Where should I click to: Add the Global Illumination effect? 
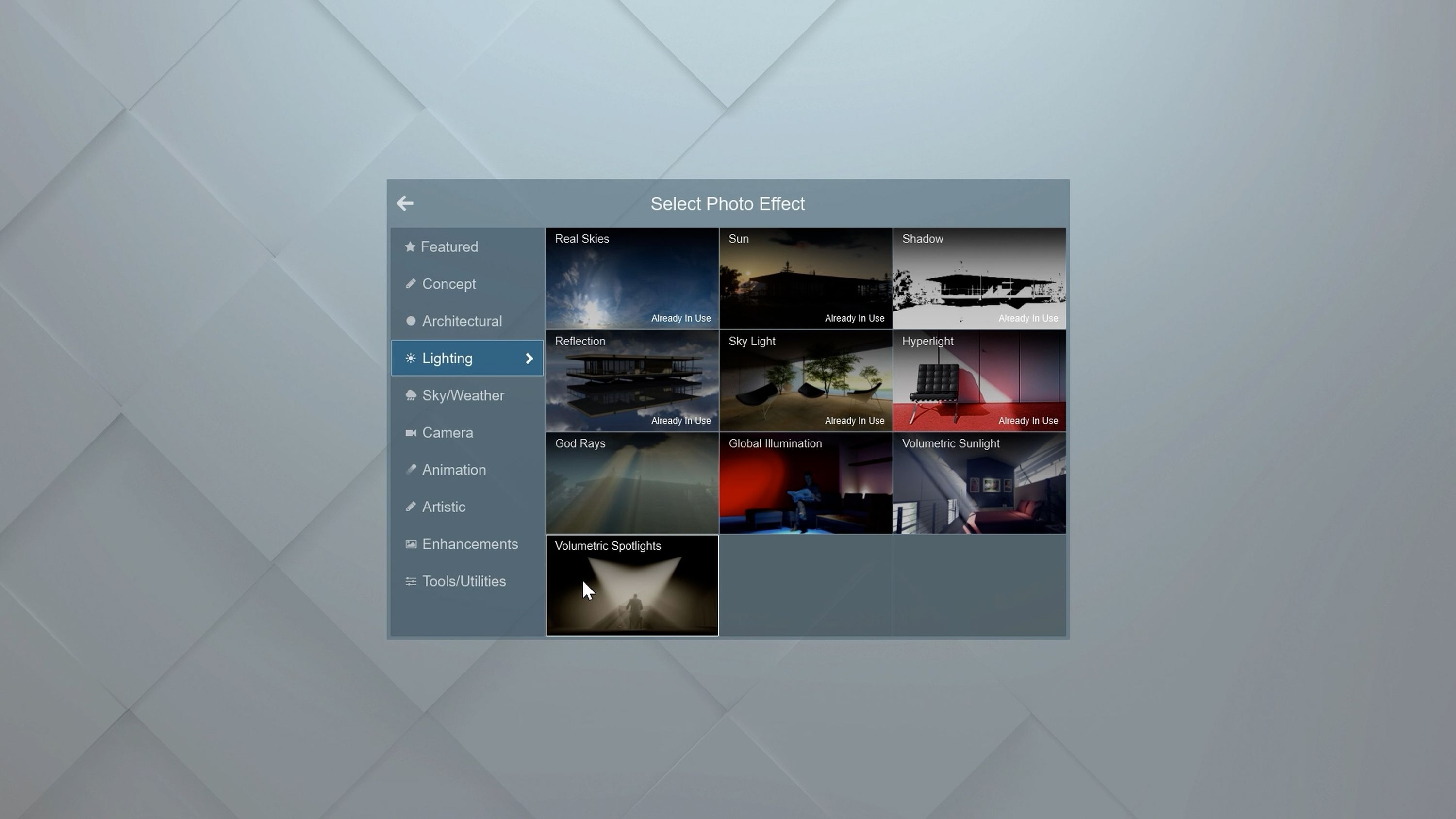click(x=806, y=483)
